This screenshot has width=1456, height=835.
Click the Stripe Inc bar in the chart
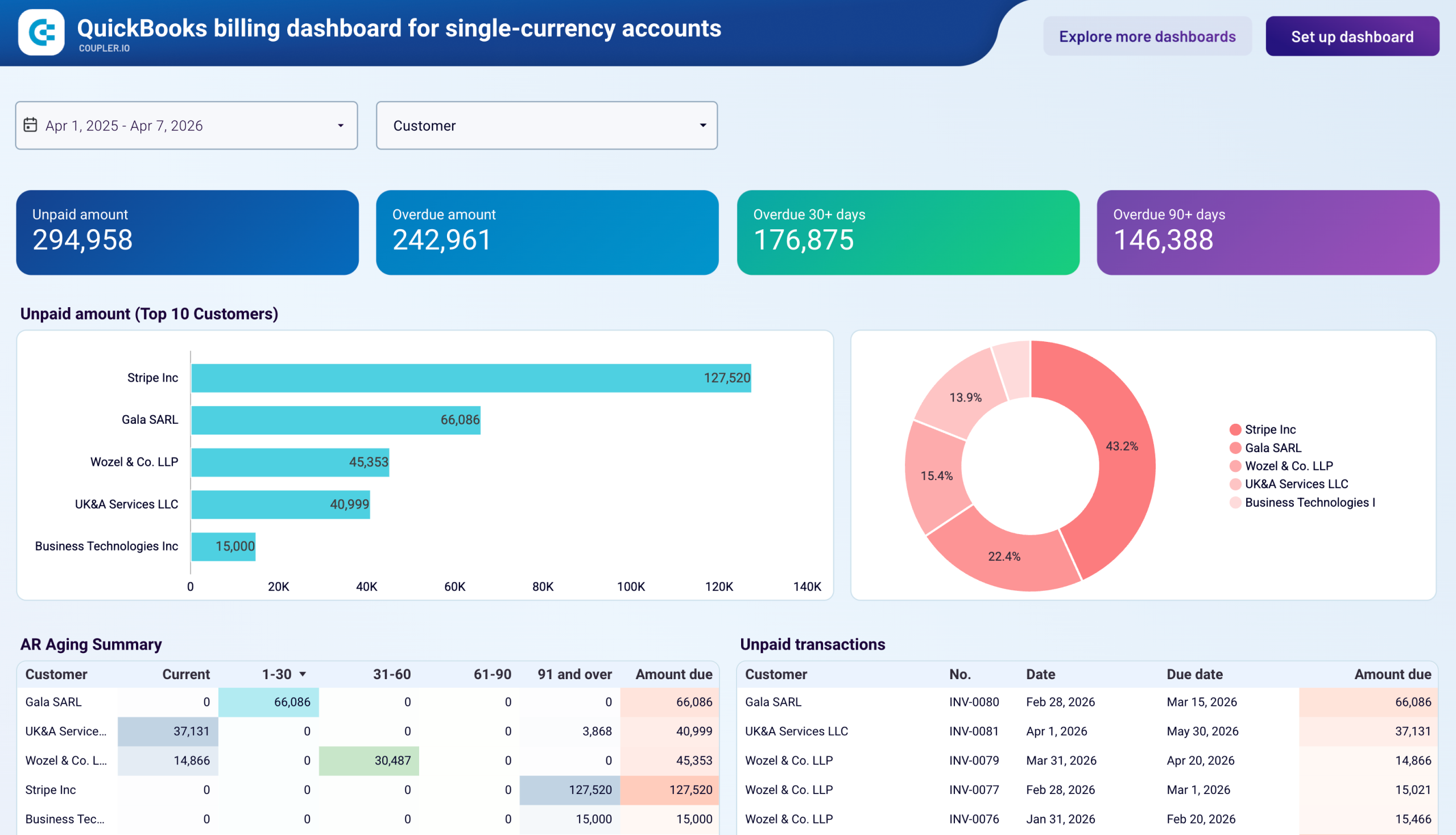tap(470, 377)
